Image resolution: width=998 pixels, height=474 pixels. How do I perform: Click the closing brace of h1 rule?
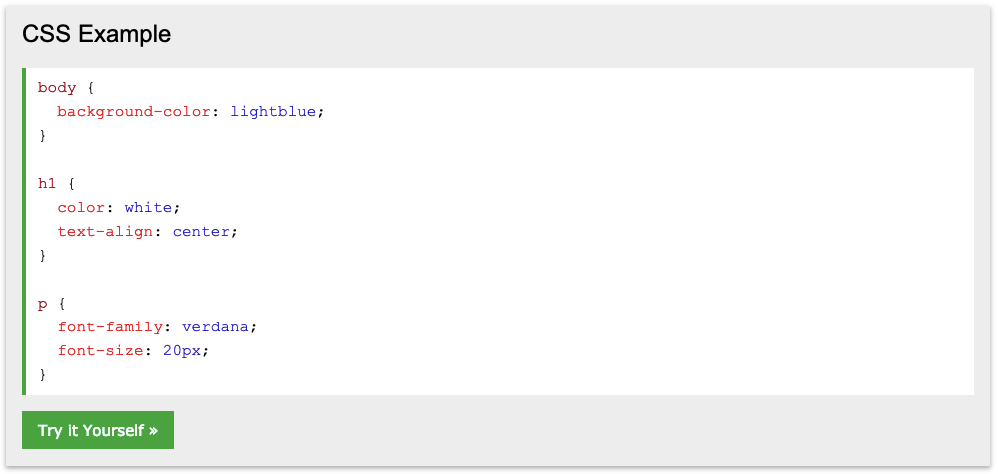tap(43, 256)
